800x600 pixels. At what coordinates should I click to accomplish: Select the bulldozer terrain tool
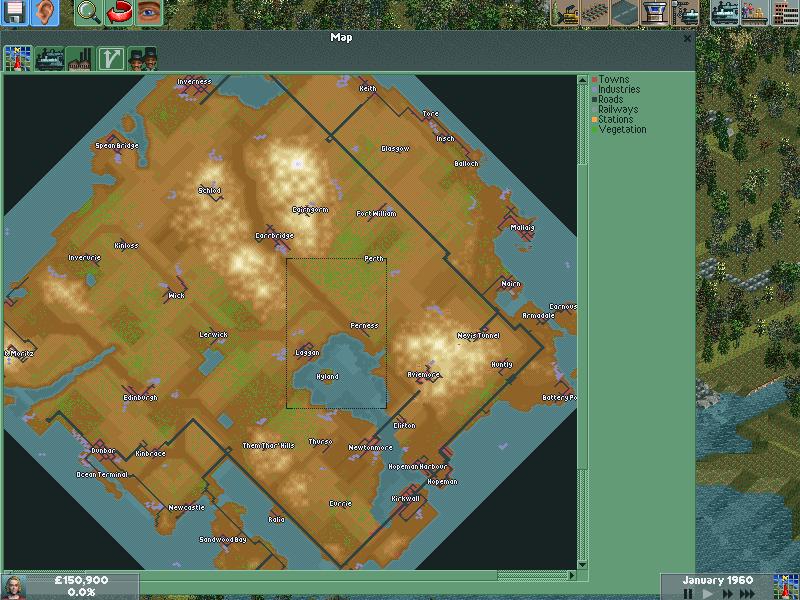[x=565, y=13]
